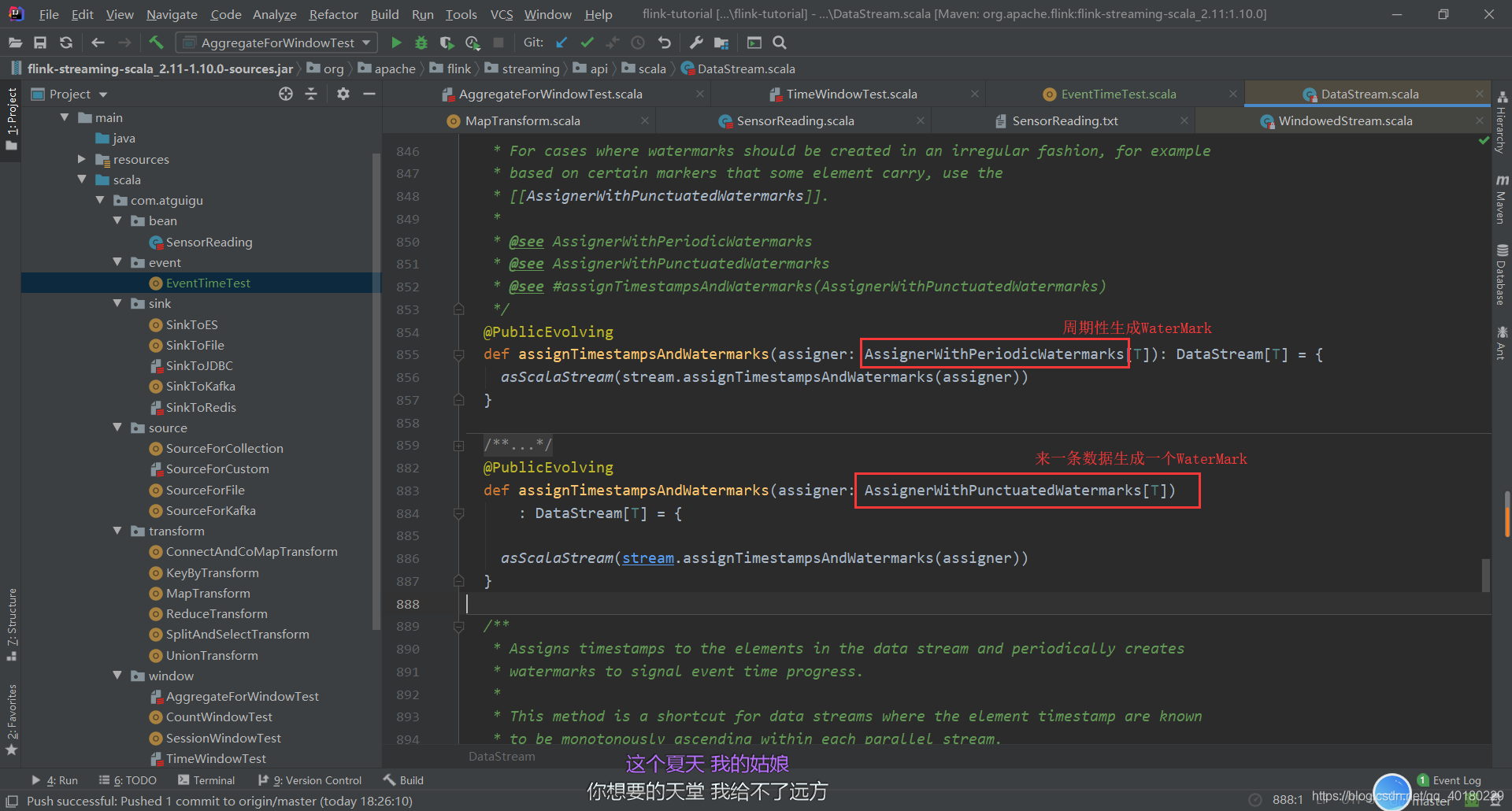Viewport: 1512px width, 811px height.
Task: Select the flink breadcrumb segment
Action: [x=450, y=69]
